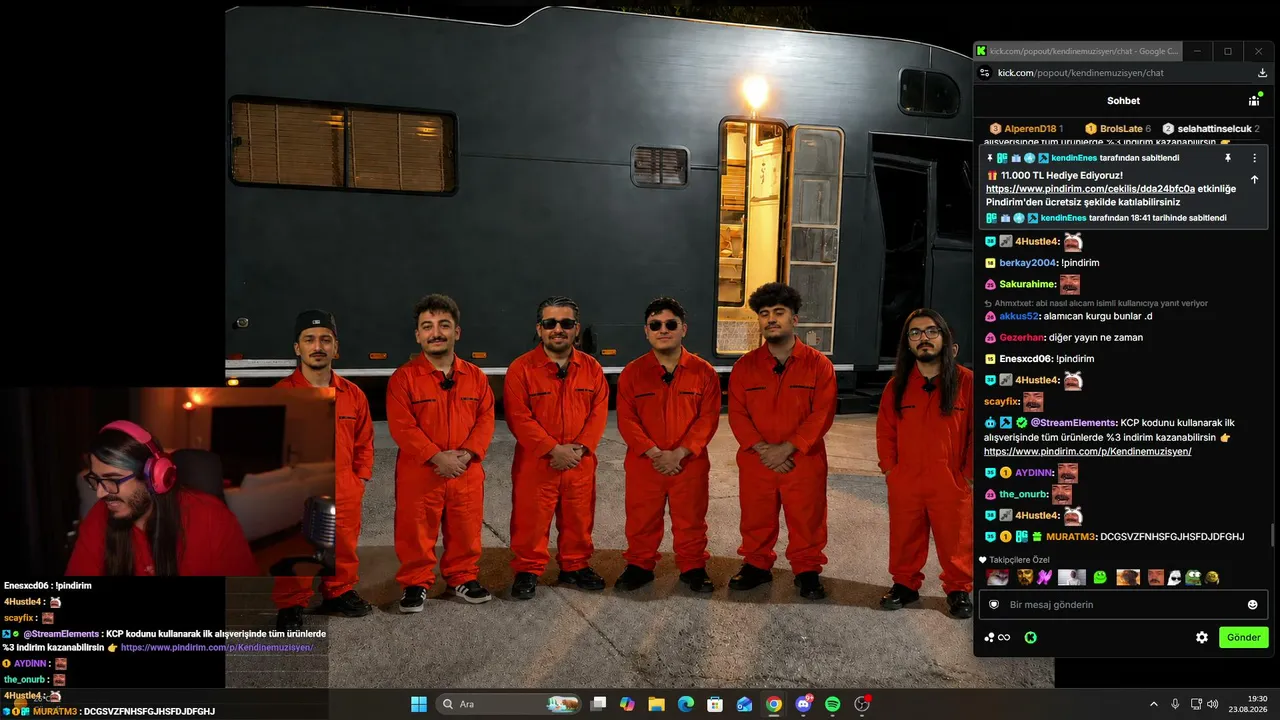Click BroIsLate in the top gifters row
Screen dimensions: 1280x720
click(1121, 129)
